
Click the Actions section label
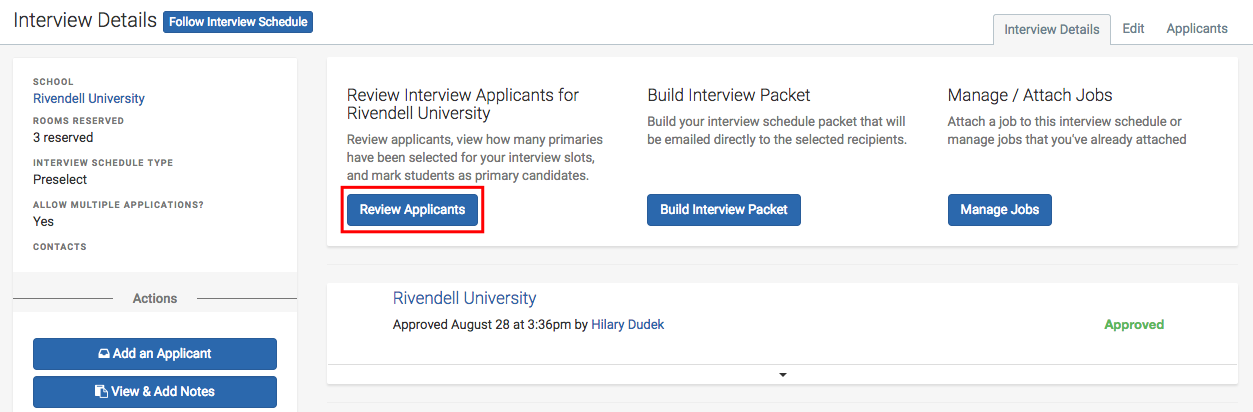tap(155, 298)
